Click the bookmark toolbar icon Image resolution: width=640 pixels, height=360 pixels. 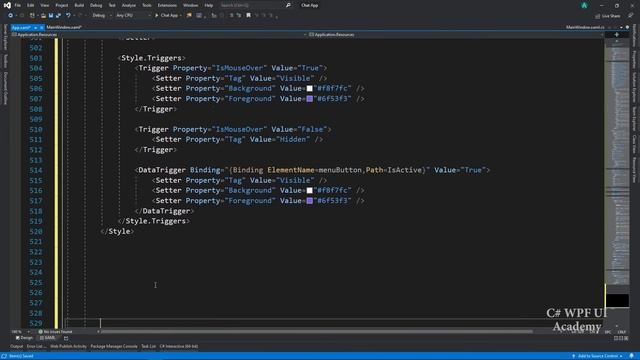(248, 16)
